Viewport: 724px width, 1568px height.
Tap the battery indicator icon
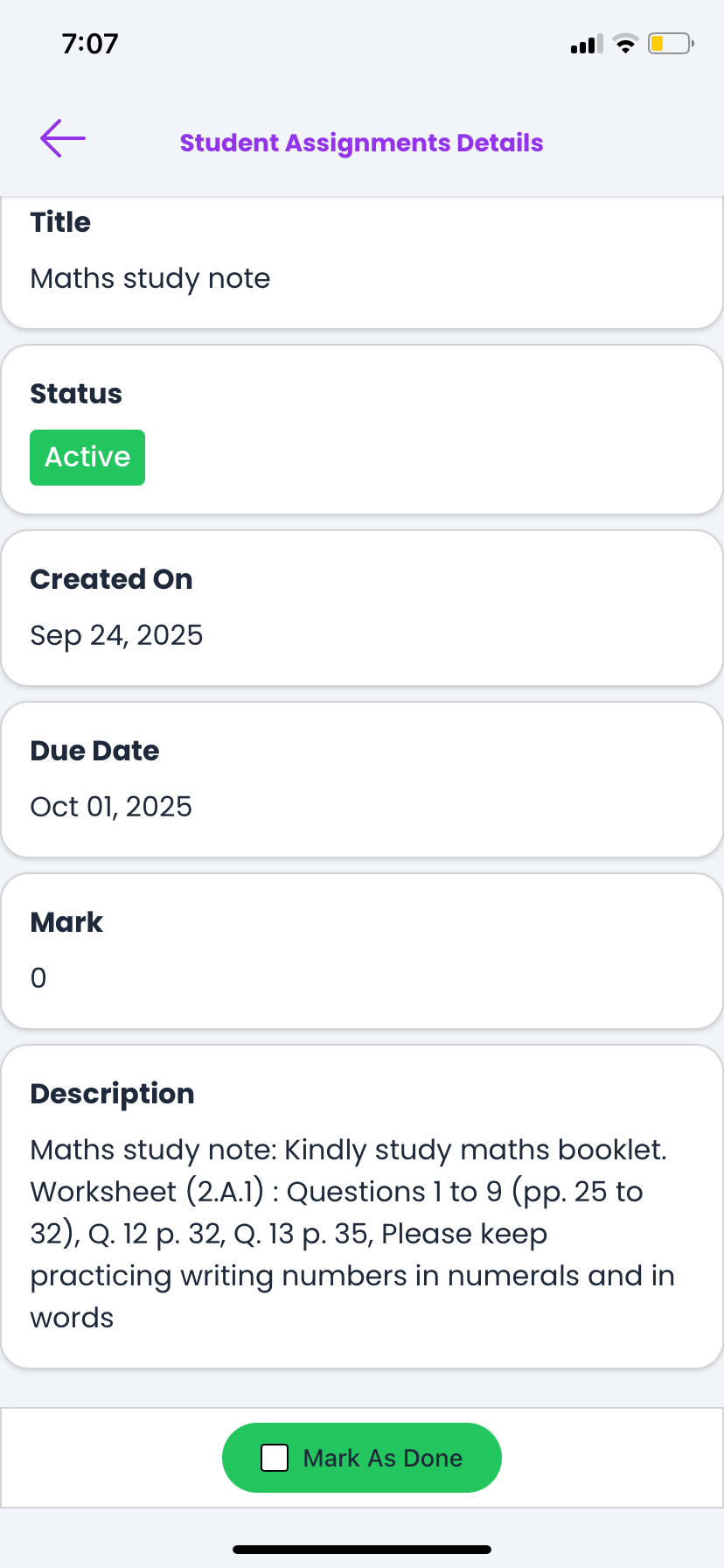click(670, 44)
